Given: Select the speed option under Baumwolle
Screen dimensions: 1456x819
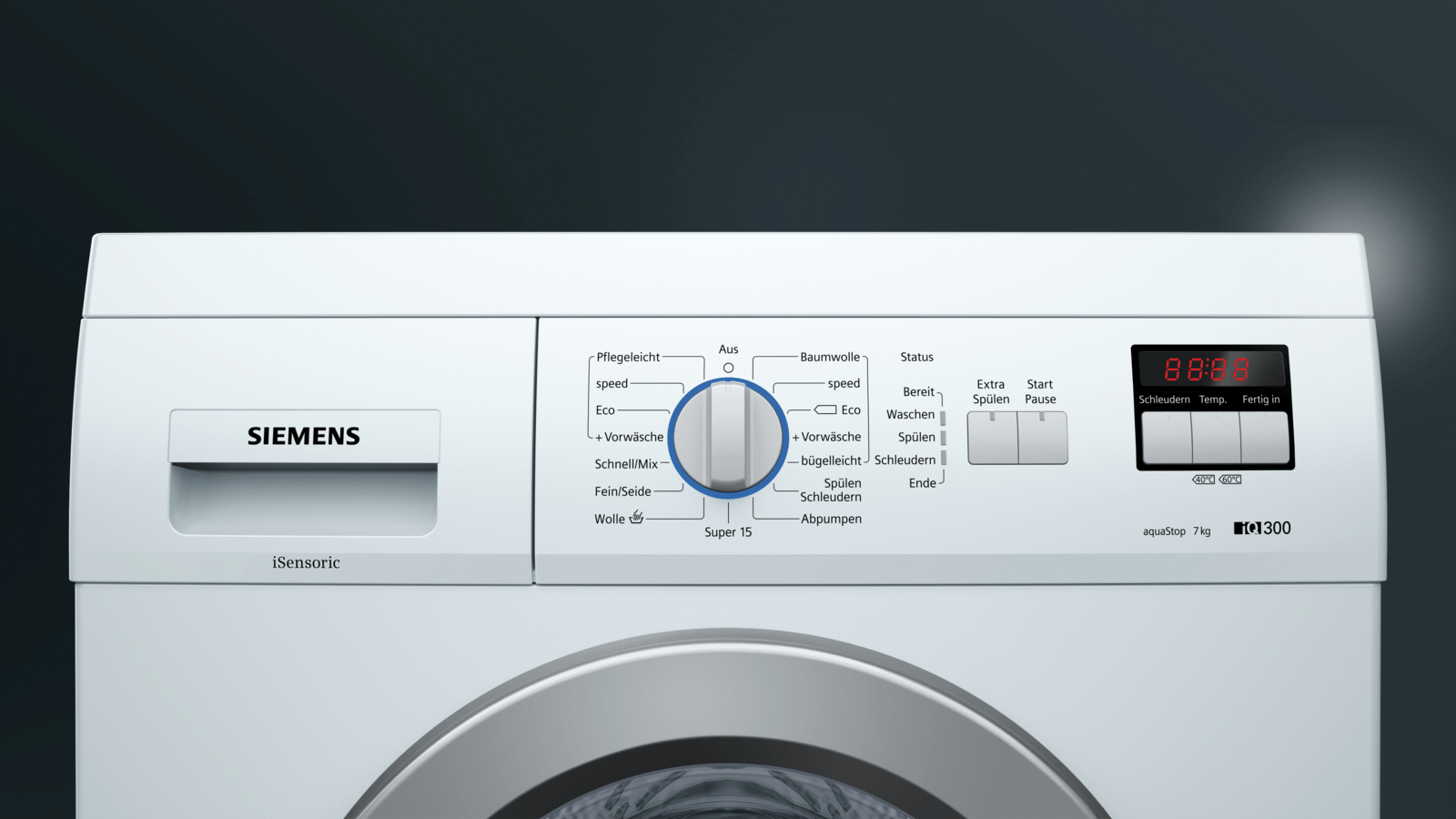Looking at the screenshot, I should tap(844, 383).
